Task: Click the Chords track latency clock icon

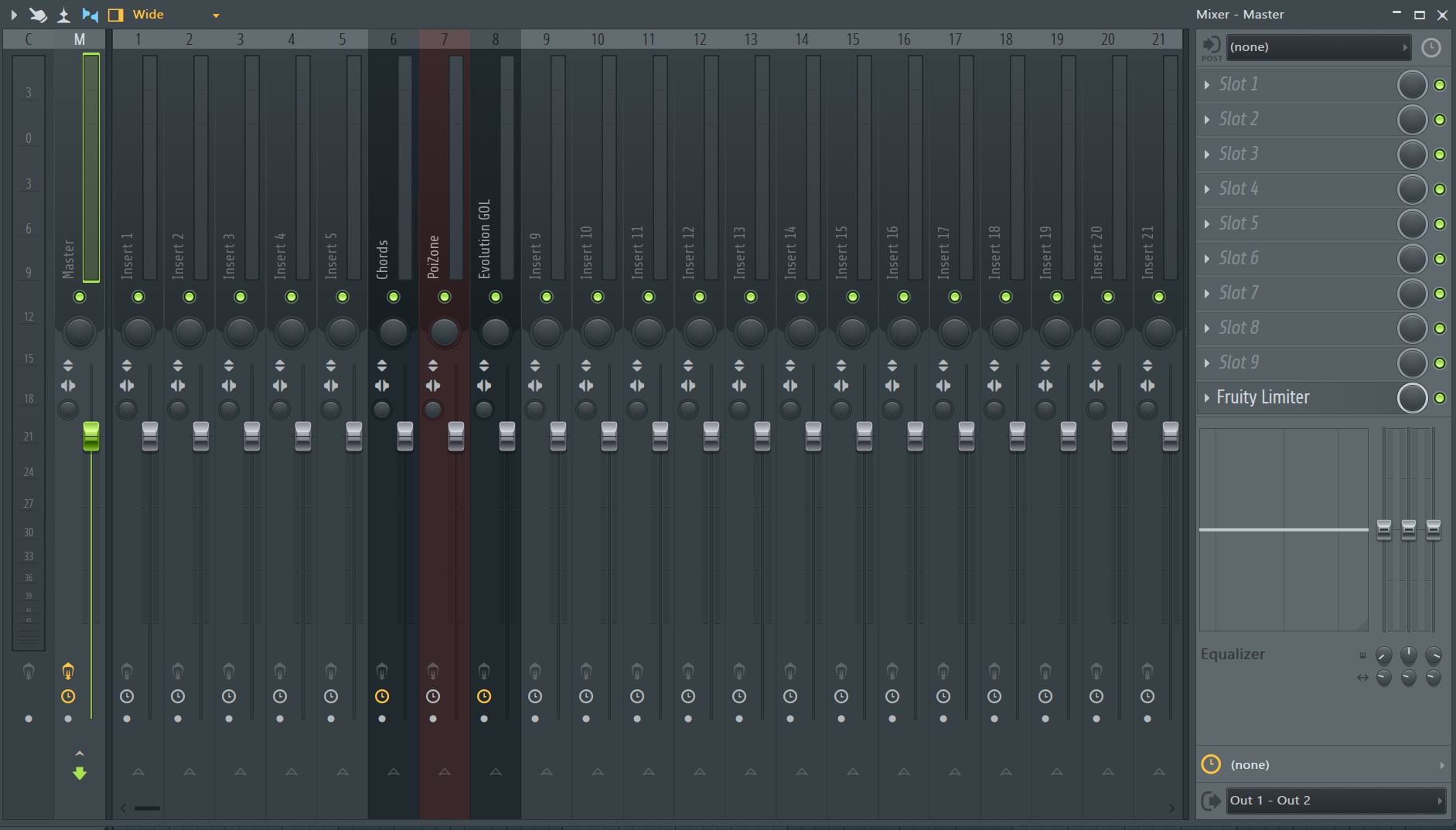Action: coord(382,696)
